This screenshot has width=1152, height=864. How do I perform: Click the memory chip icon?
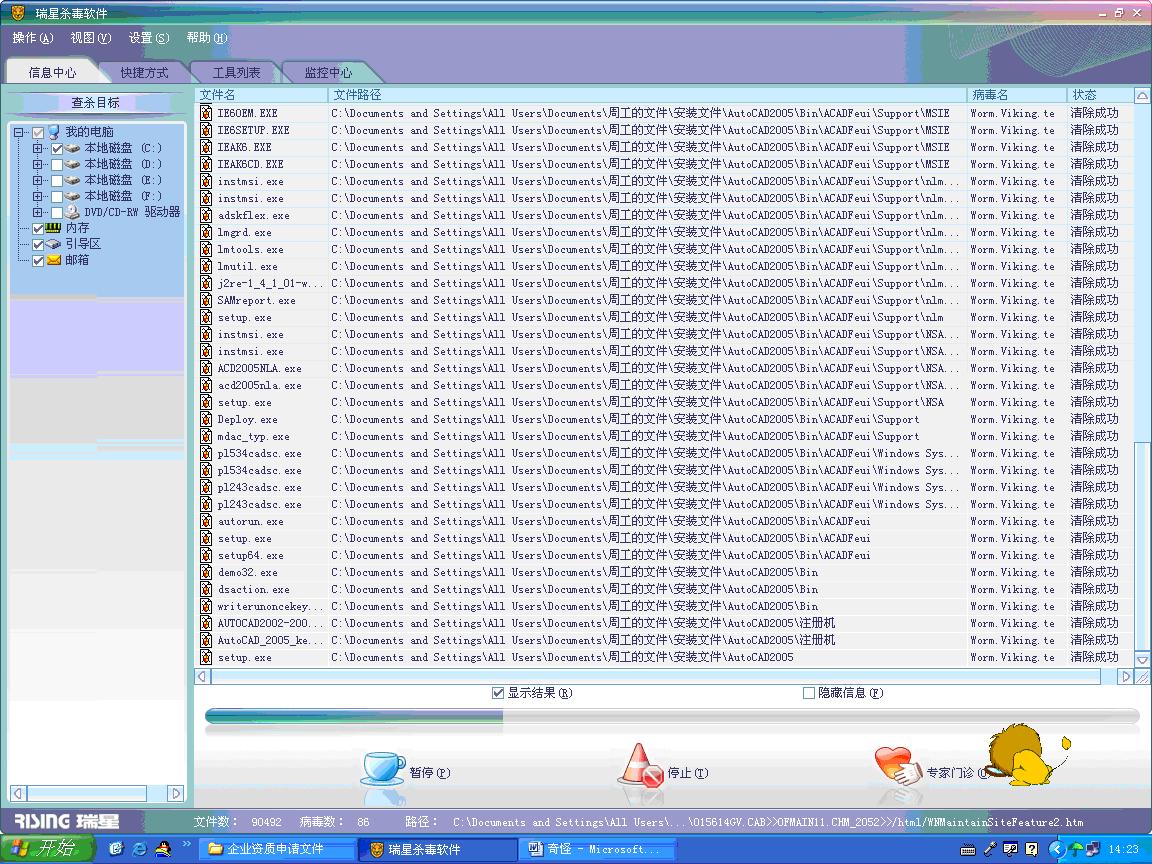tap(53, 228)
